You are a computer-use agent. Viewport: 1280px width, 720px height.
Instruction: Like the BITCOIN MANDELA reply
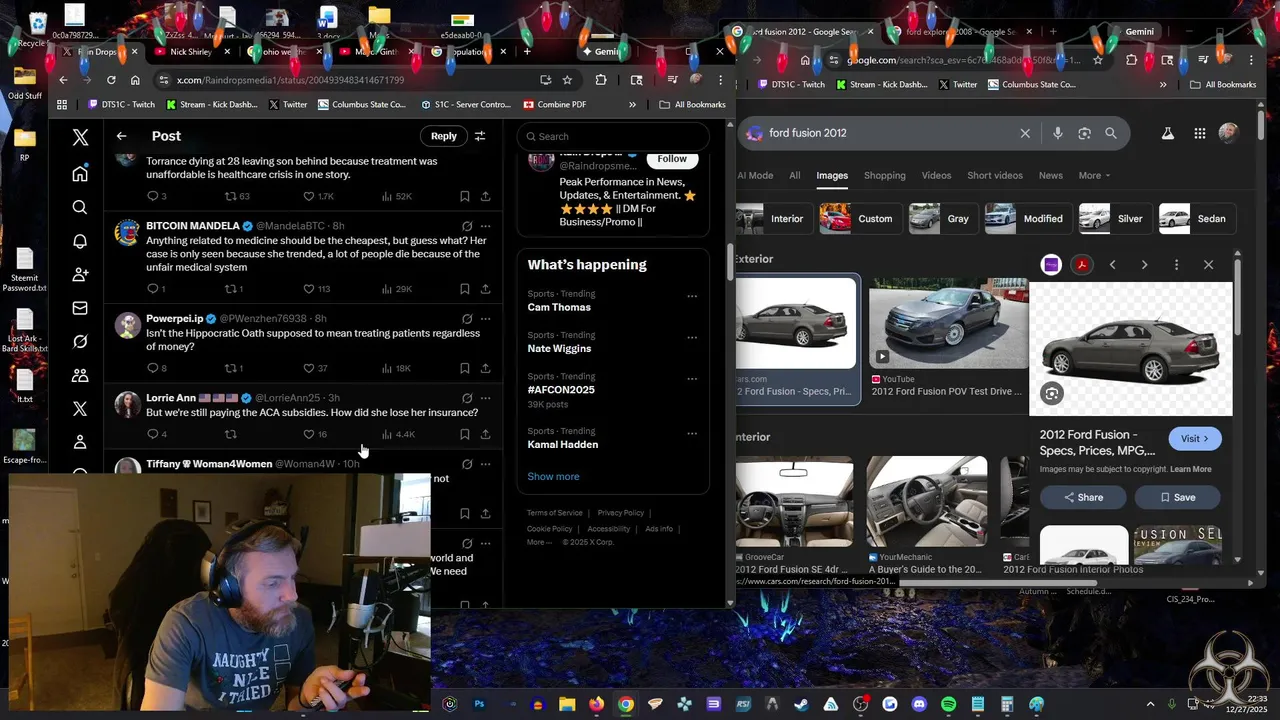click(x=309, y=289)
